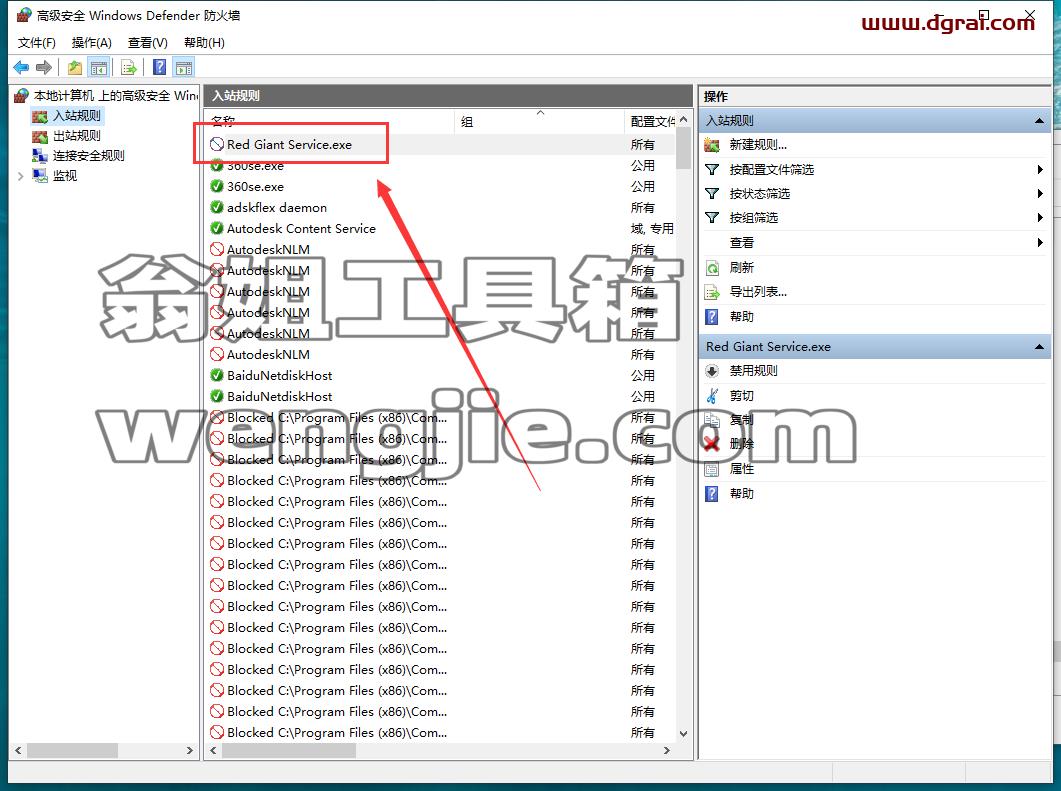
Task: Open the 查看(V) menu
Action: [148, 43]
